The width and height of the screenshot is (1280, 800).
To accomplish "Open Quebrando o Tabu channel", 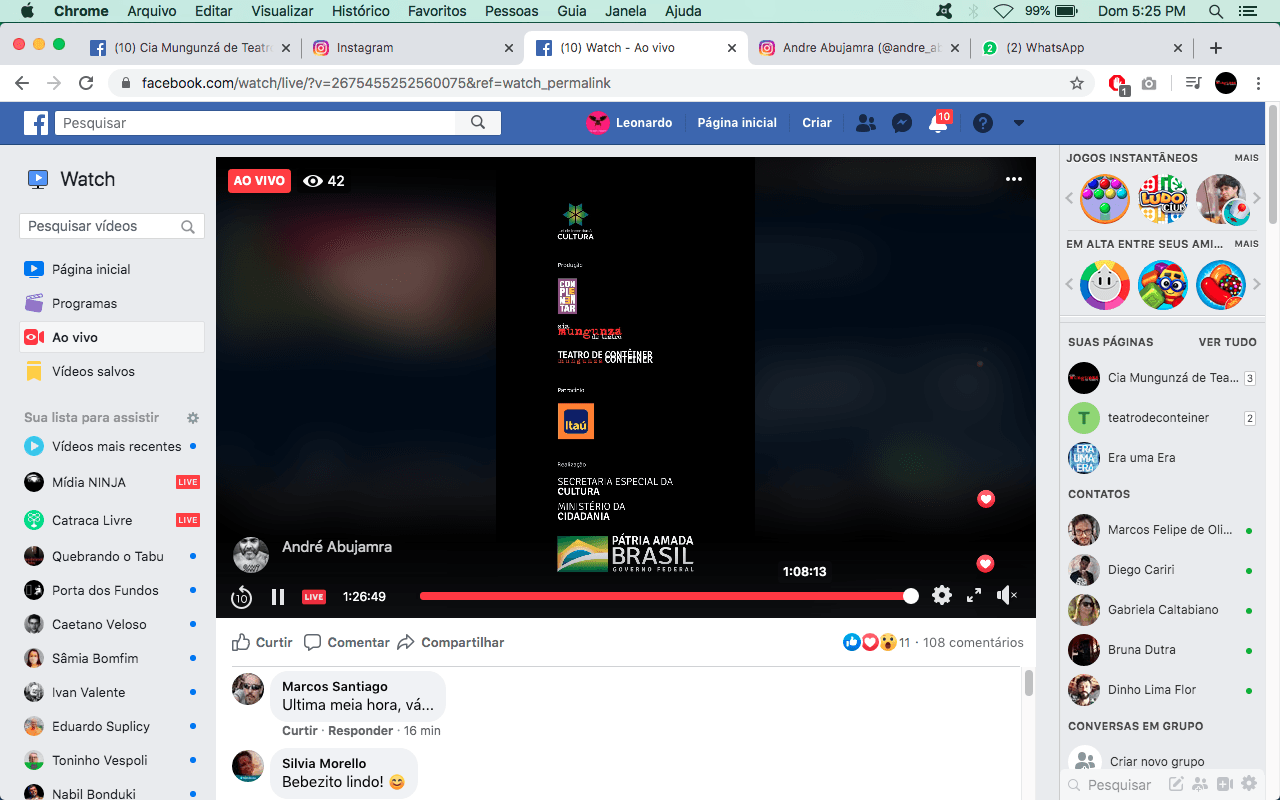I will click(x=112, y=556).
